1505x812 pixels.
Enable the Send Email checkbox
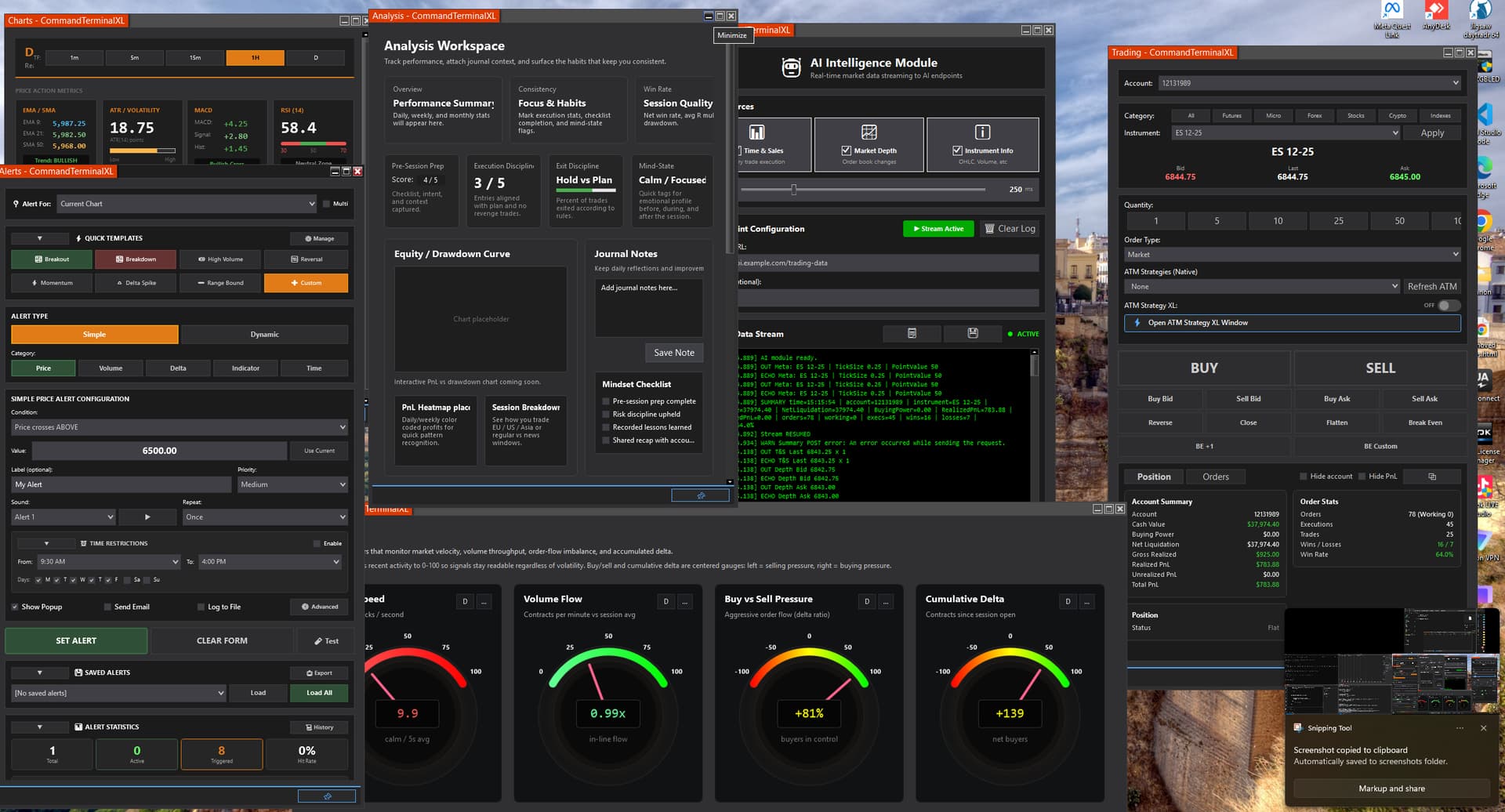(x=108, y=607)
